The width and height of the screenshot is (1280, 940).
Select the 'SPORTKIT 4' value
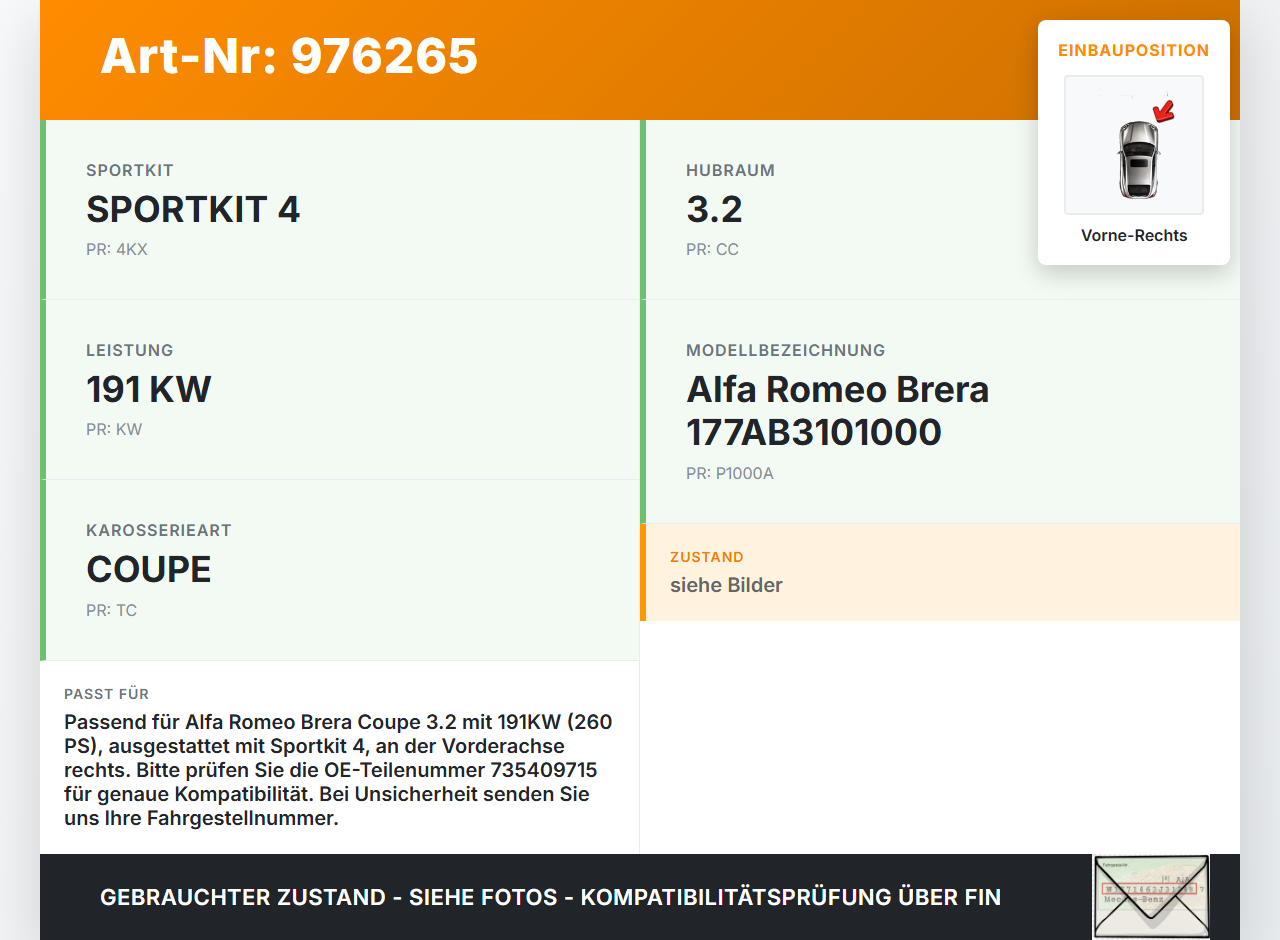tap(193, 210)
